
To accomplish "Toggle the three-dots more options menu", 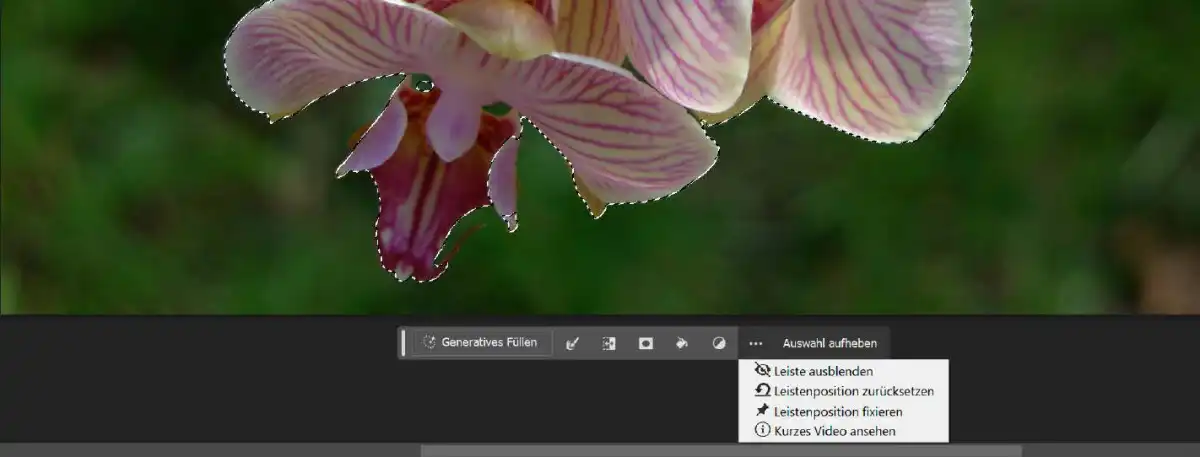I will click(x=755, y=343).
